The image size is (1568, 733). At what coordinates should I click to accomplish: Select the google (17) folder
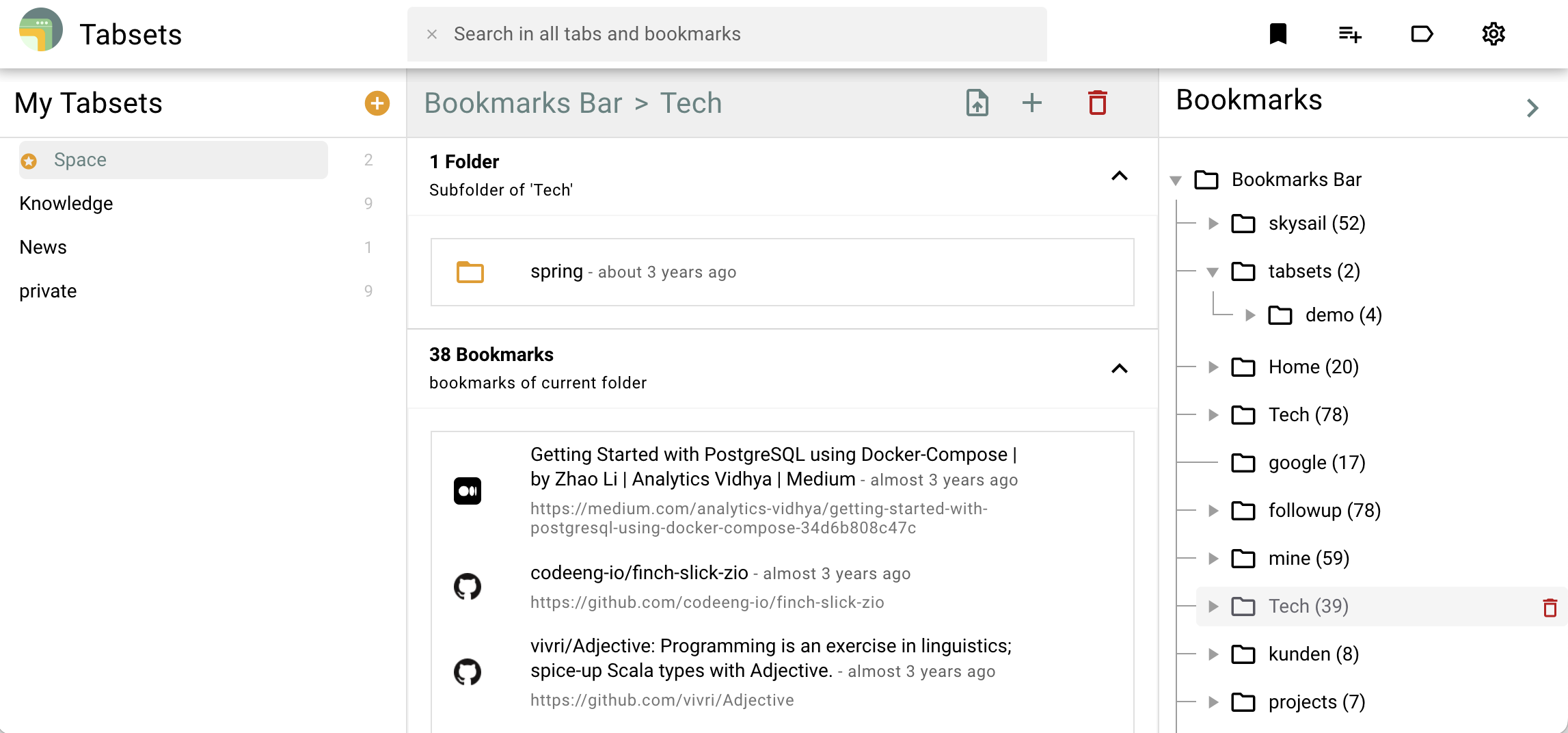1316,463
